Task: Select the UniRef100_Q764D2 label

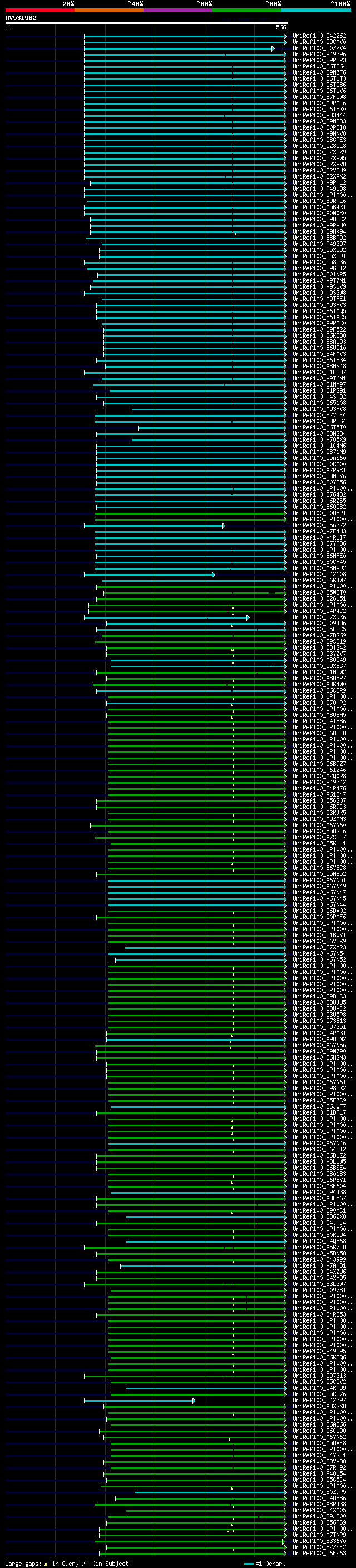Action: point(319,495)
